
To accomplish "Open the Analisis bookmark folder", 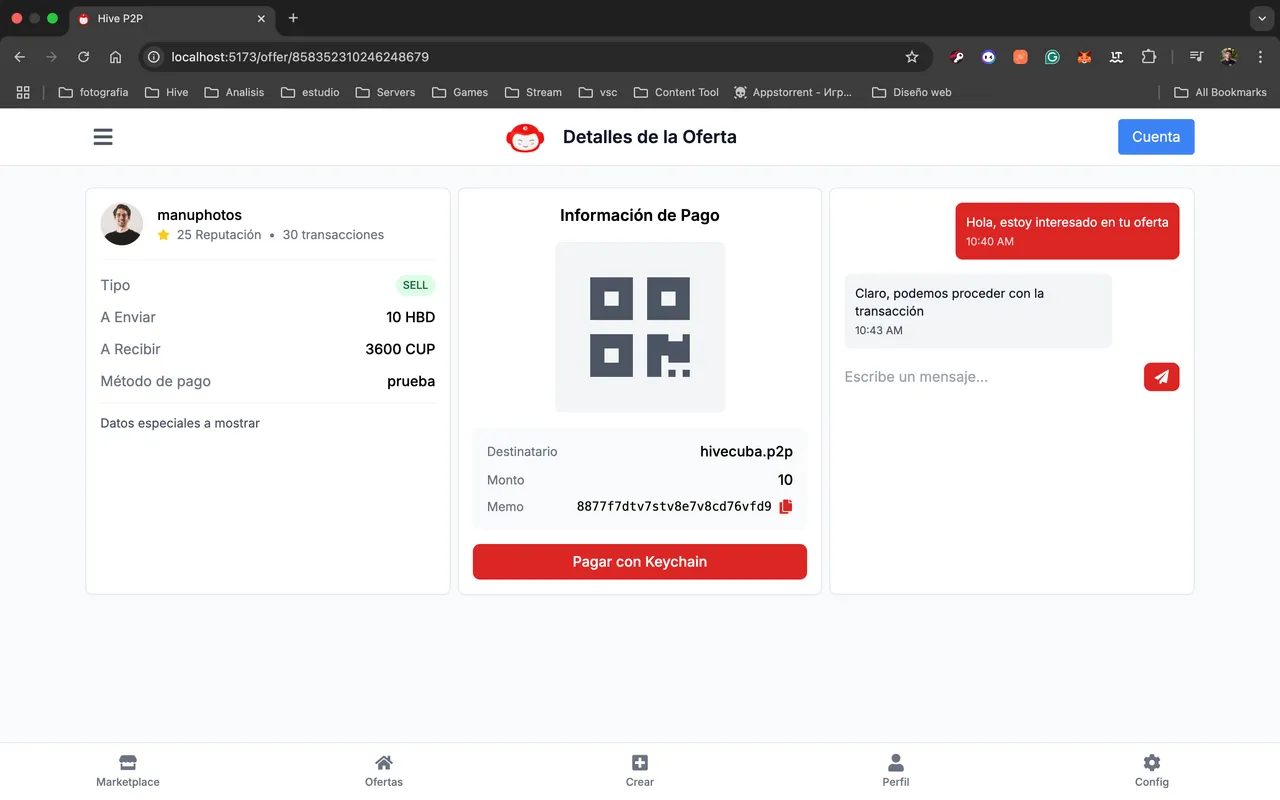I will (234, 92).
